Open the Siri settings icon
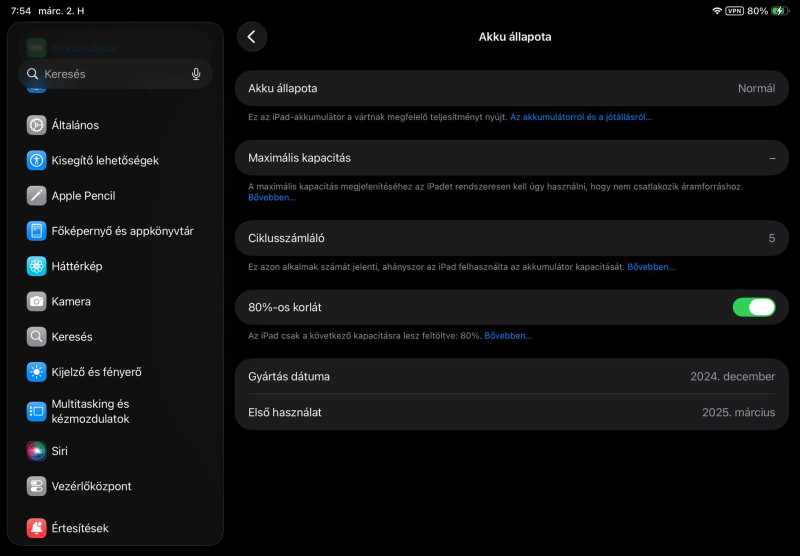This screenshot has width=800, height=556. [x=37, y=451]
